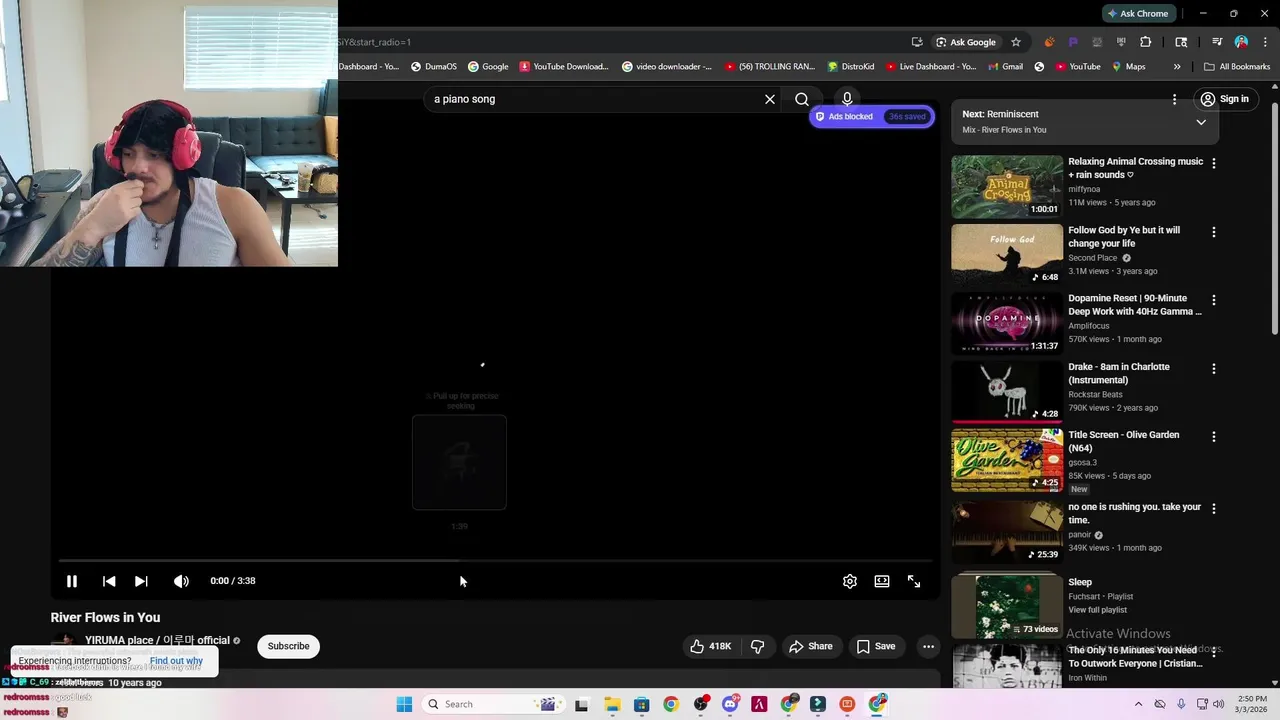Open the purple P extension icon
The width and height of the screenshot is (1280, 720).
pos(1073,42)
